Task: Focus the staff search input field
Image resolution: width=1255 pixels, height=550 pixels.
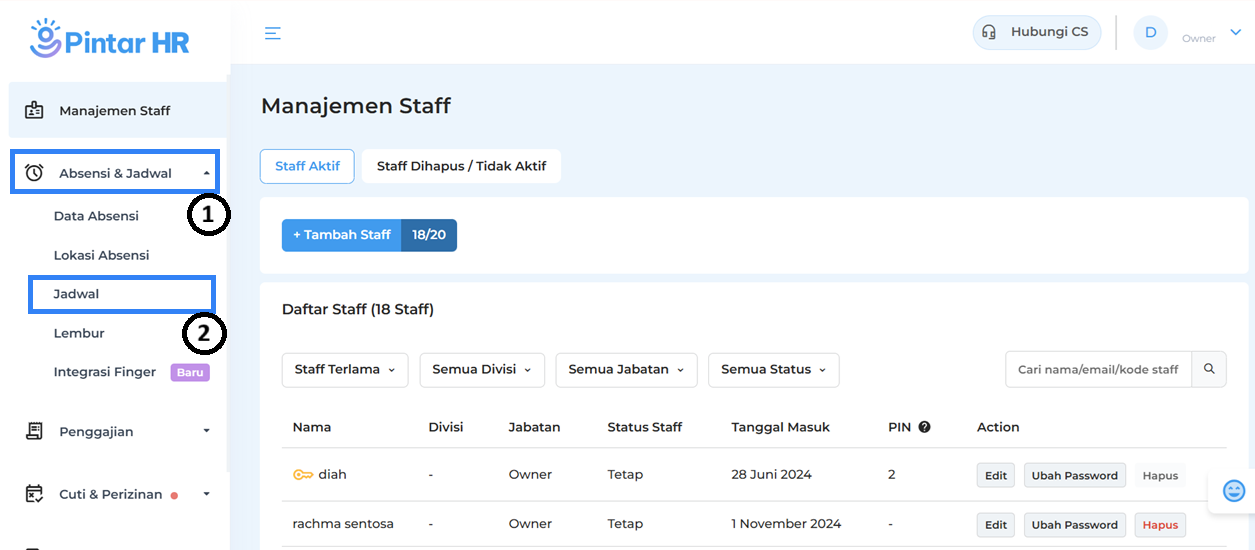Action: 1098,369
